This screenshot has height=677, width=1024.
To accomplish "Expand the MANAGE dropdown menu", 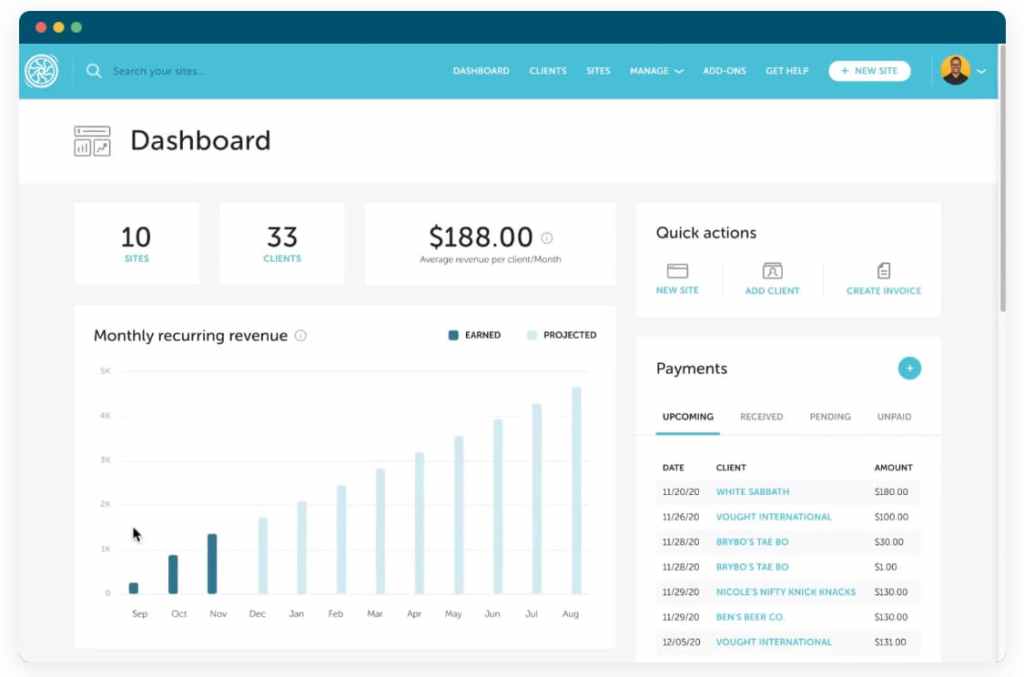I will pos(656,71).
